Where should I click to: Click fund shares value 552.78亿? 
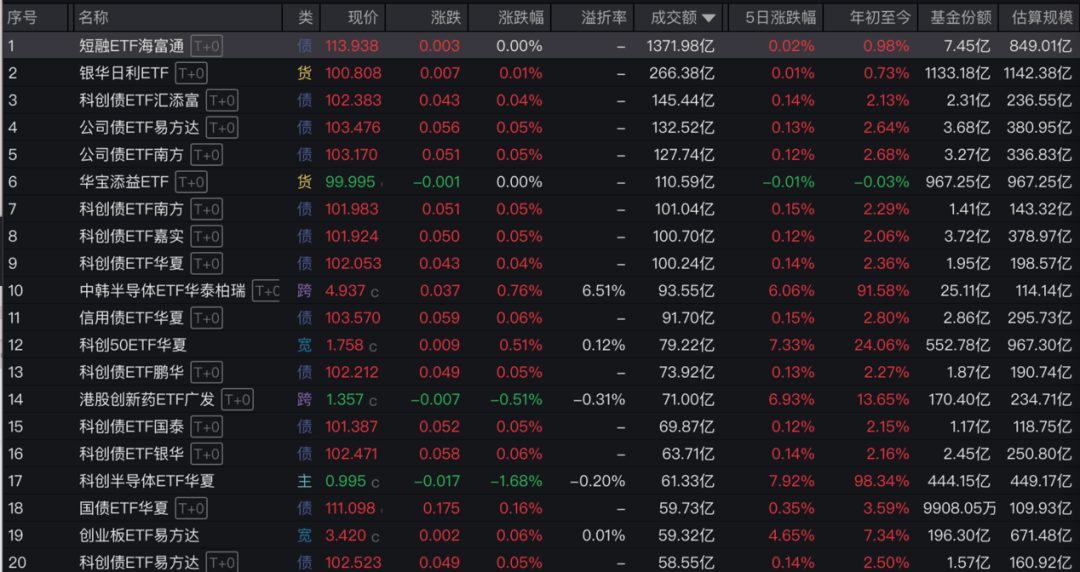(x=960, y=345)
